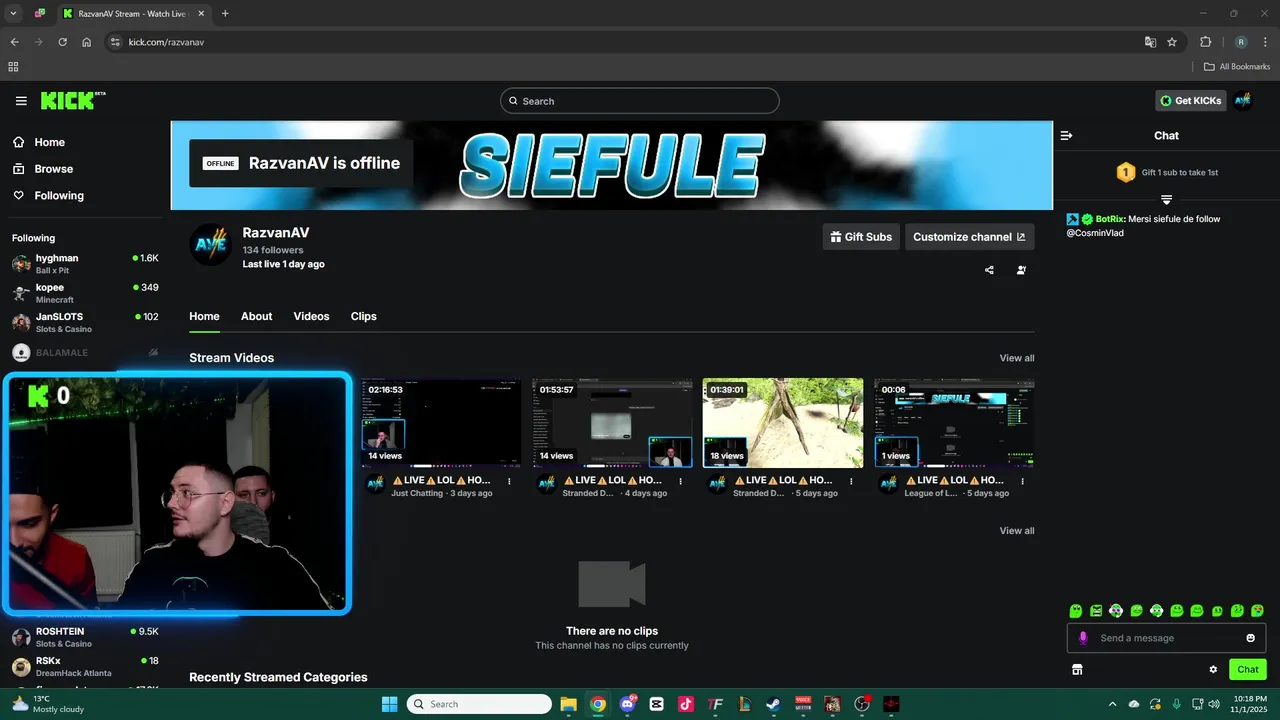Screen dimensions: 1280x720
Task: Show hidden system tray icons
Action: point(1112,704)
